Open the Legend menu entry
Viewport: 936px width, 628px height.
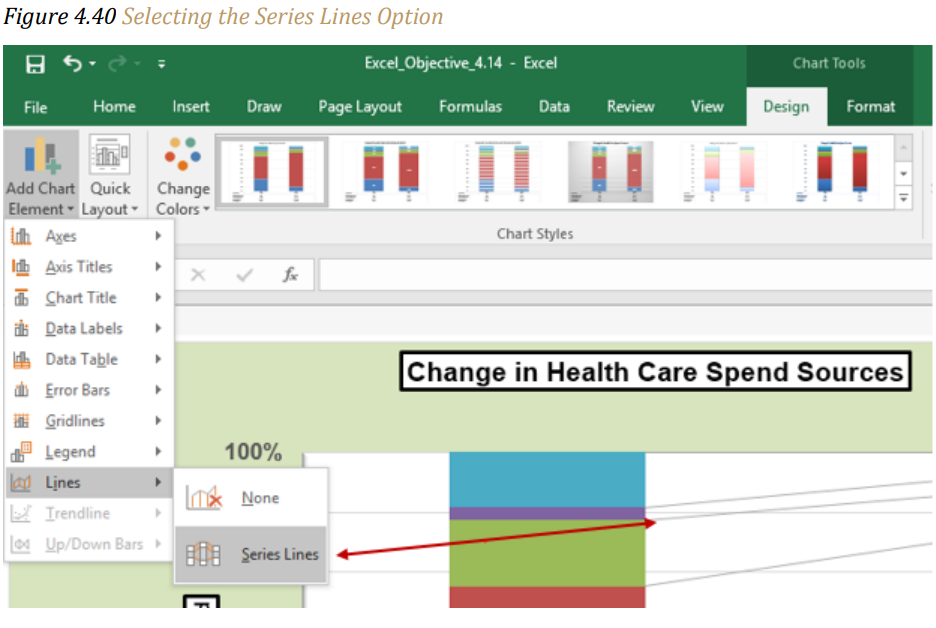click(x=88, y=452)
